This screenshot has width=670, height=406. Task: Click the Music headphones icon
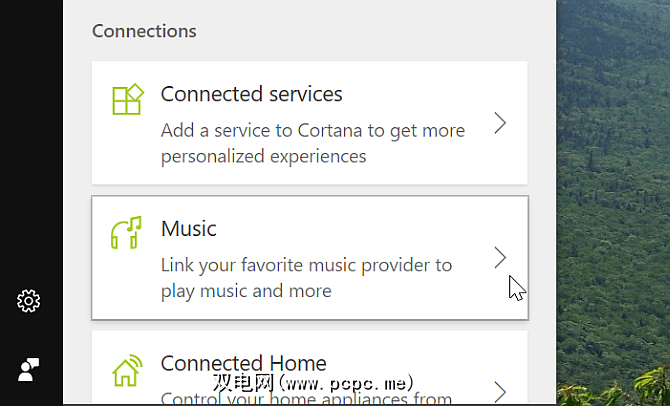(x=127, y=233)
